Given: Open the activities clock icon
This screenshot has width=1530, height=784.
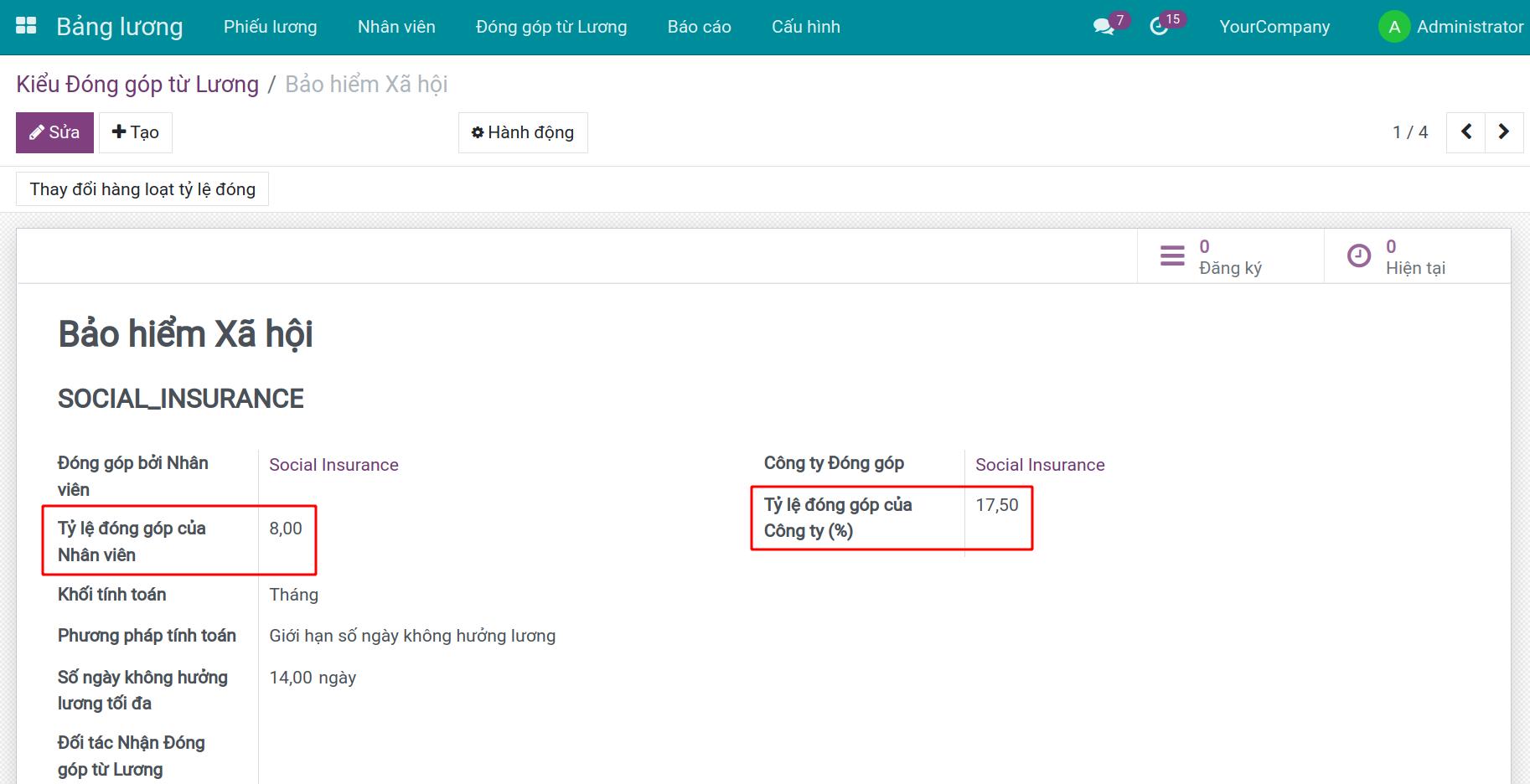Looking at the screenshot, I should [x=1159, y=27].
